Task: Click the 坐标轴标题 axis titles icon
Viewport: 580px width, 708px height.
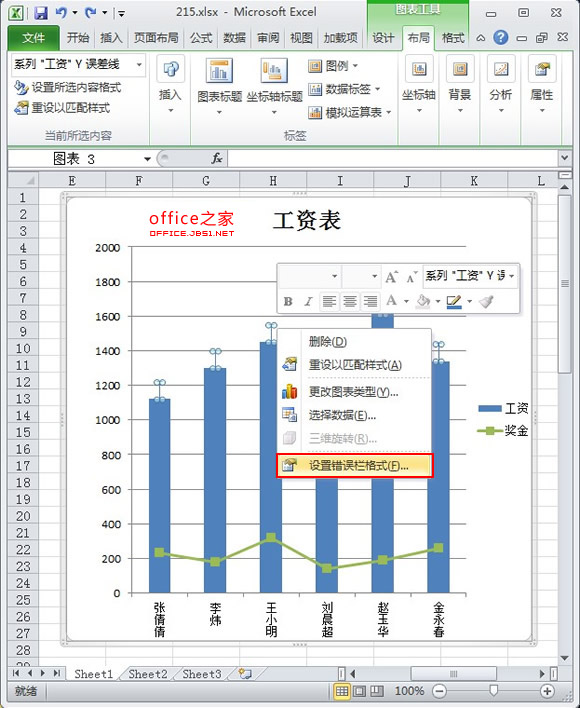Action: click(274, 70)
